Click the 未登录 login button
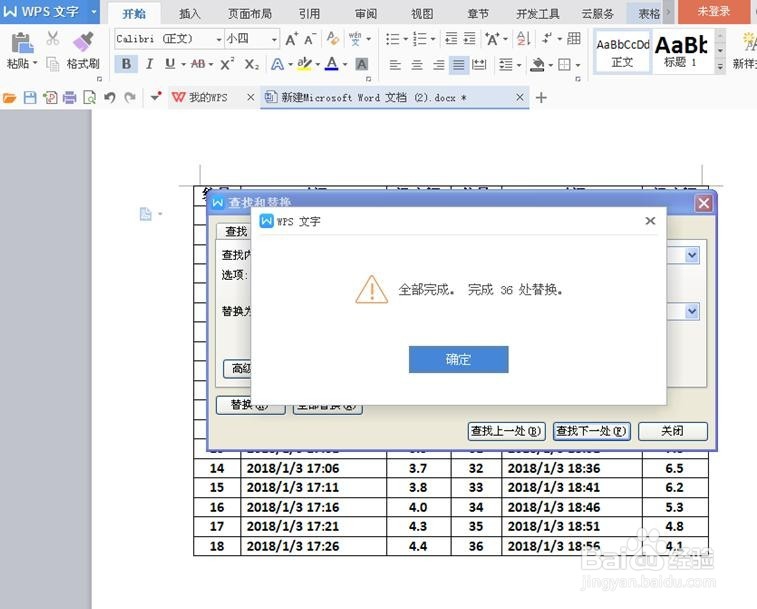Screen dimensions: 757x609 click(x=714, y=11)
